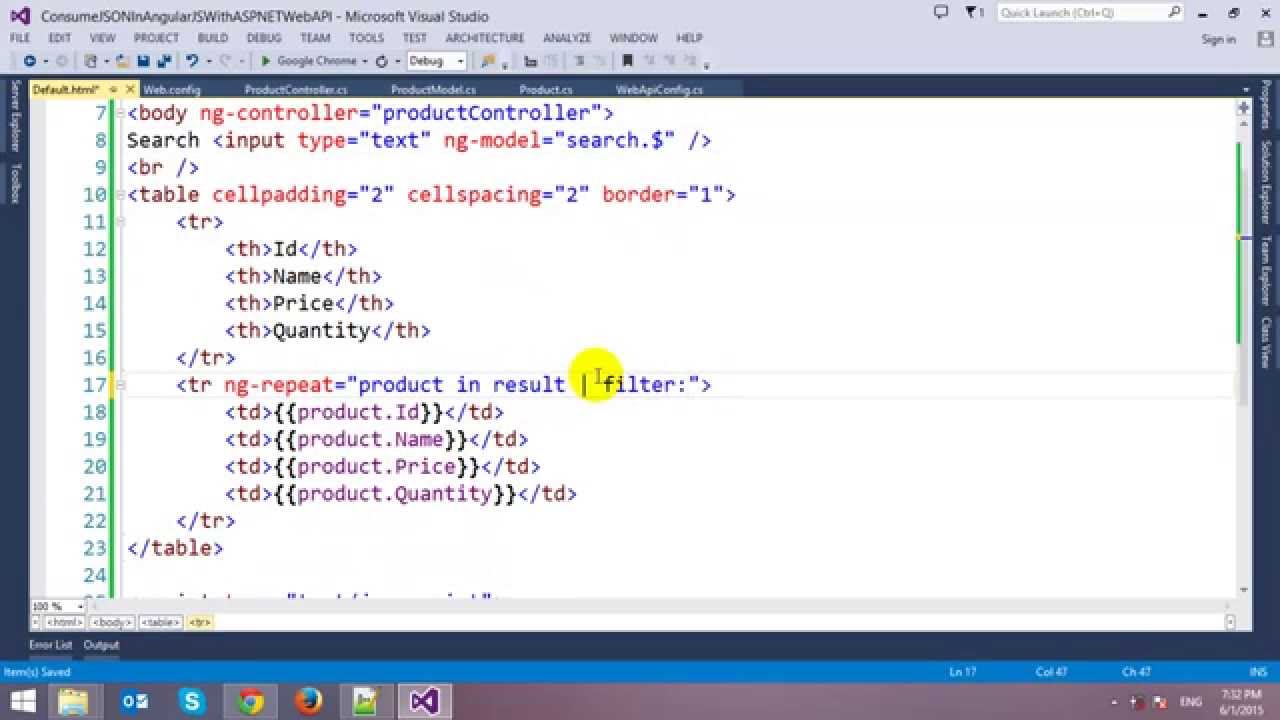Open the DEBUG menu
Viewport: 1280px width, 720px height.
(264, 38)
